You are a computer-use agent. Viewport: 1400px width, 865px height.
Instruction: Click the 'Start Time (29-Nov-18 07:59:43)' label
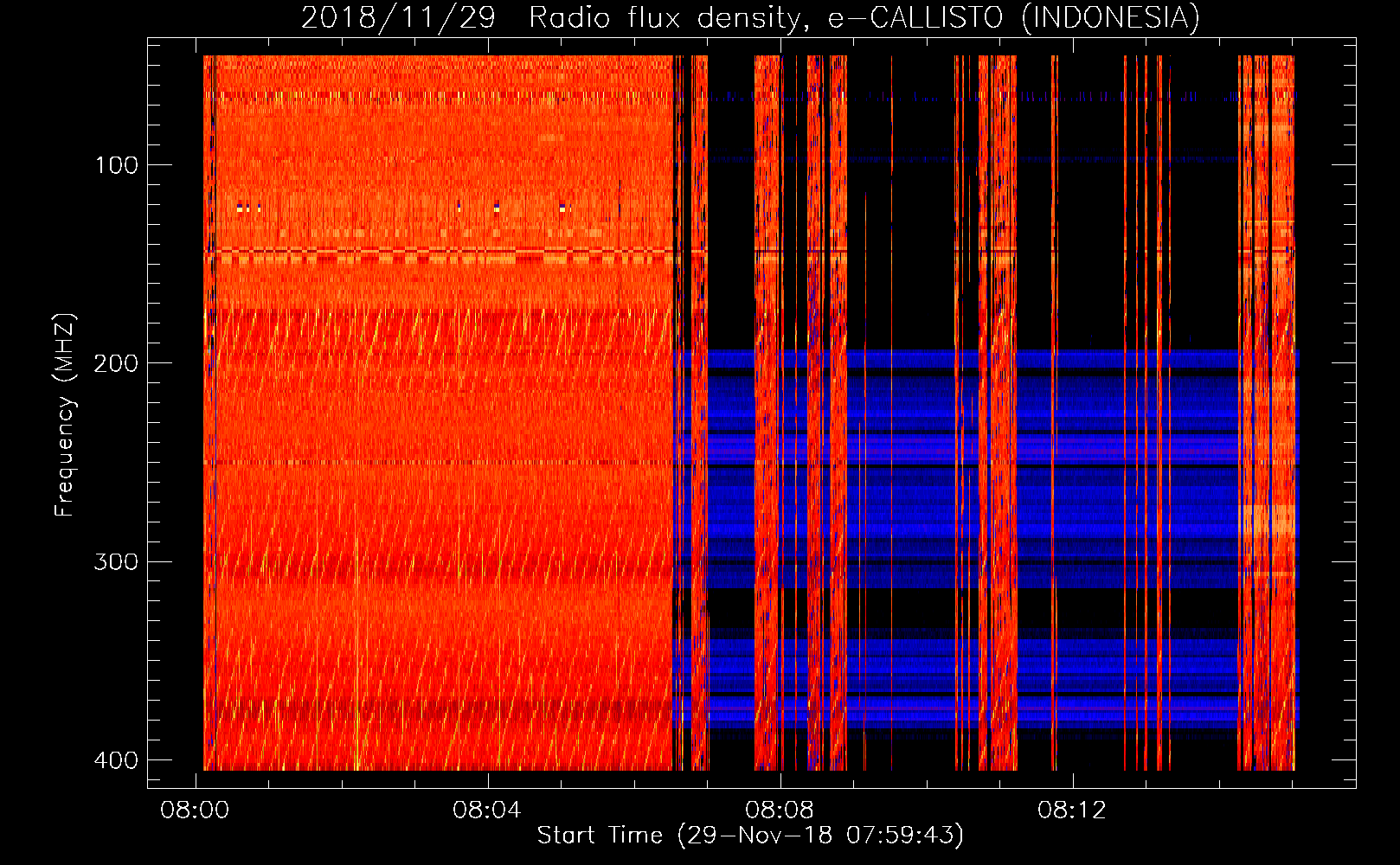tap(750, 836)
